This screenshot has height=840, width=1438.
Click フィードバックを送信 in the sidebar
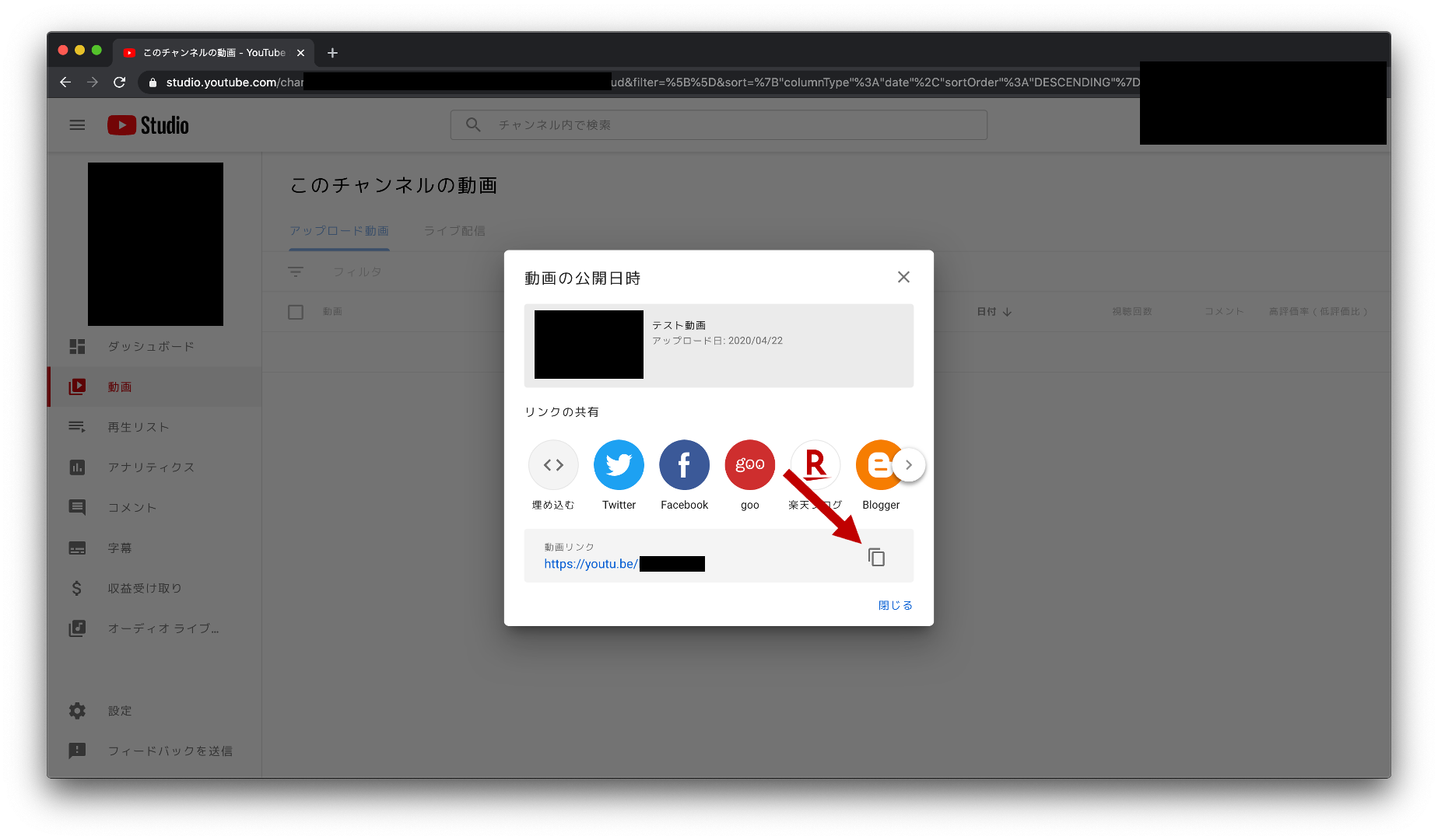point(154,751)
